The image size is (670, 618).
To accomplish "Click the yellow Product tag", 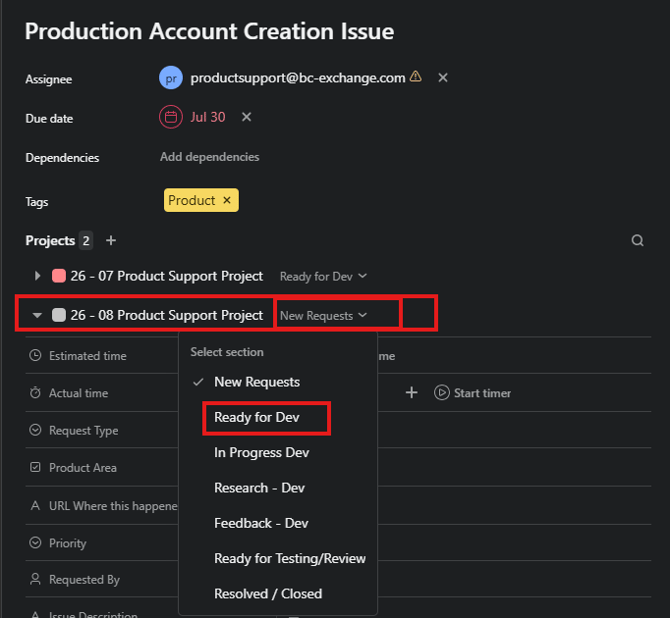I will pos(201,200).
